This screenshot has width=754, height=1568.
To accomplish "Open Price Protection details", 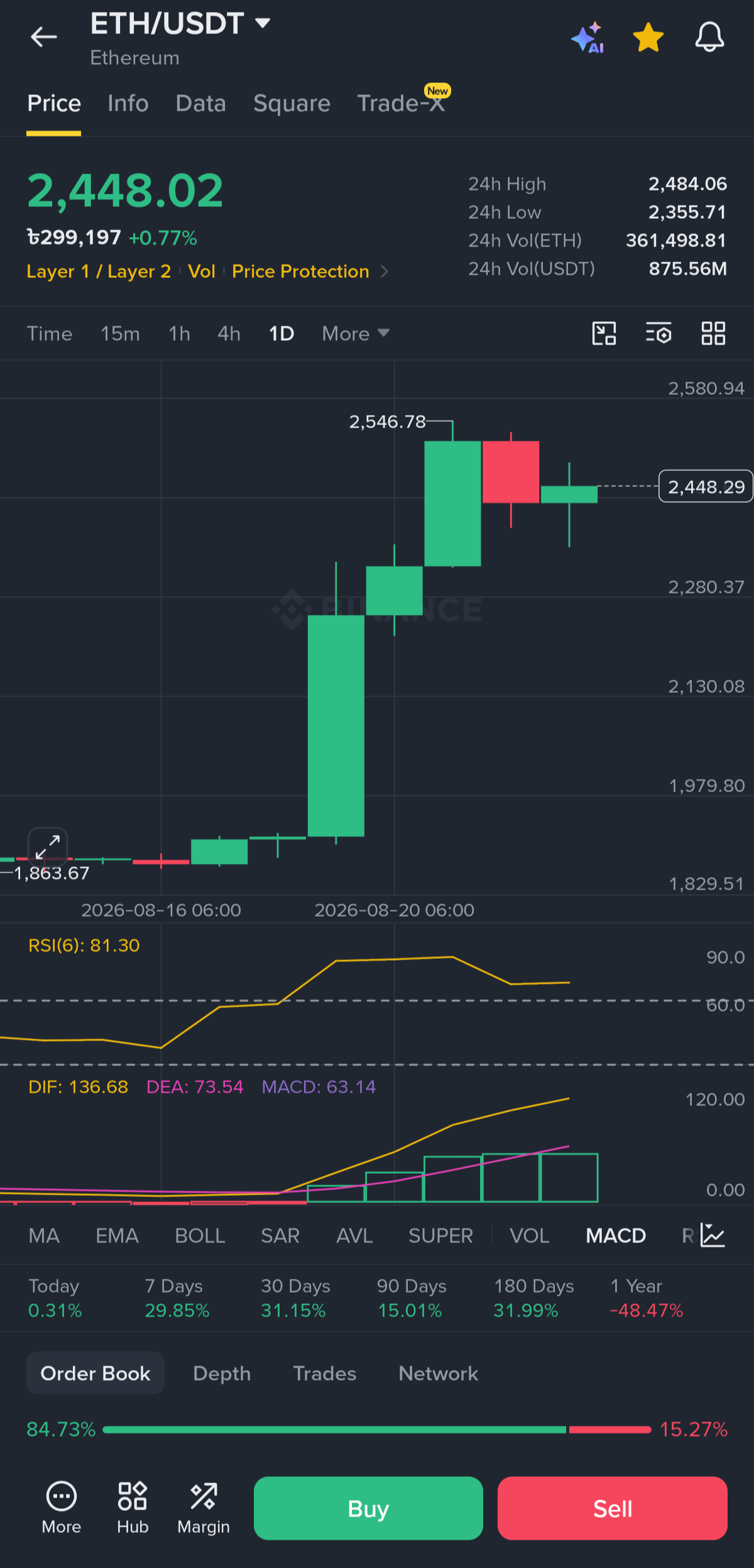I will tap(300, 272).
